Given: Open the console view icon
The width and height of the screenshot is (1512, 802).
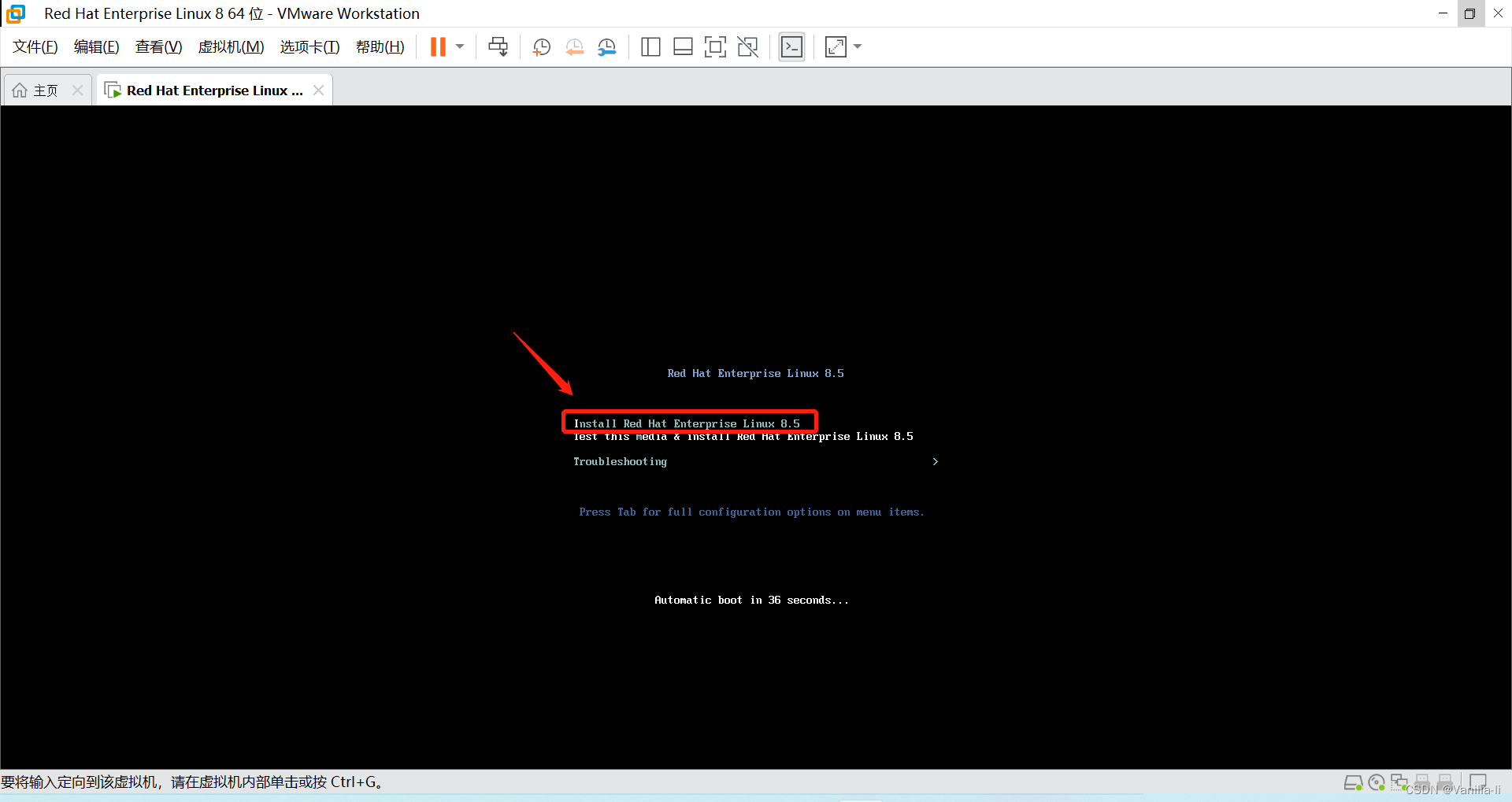Looking at the screenshot, I should click(791, 47).
